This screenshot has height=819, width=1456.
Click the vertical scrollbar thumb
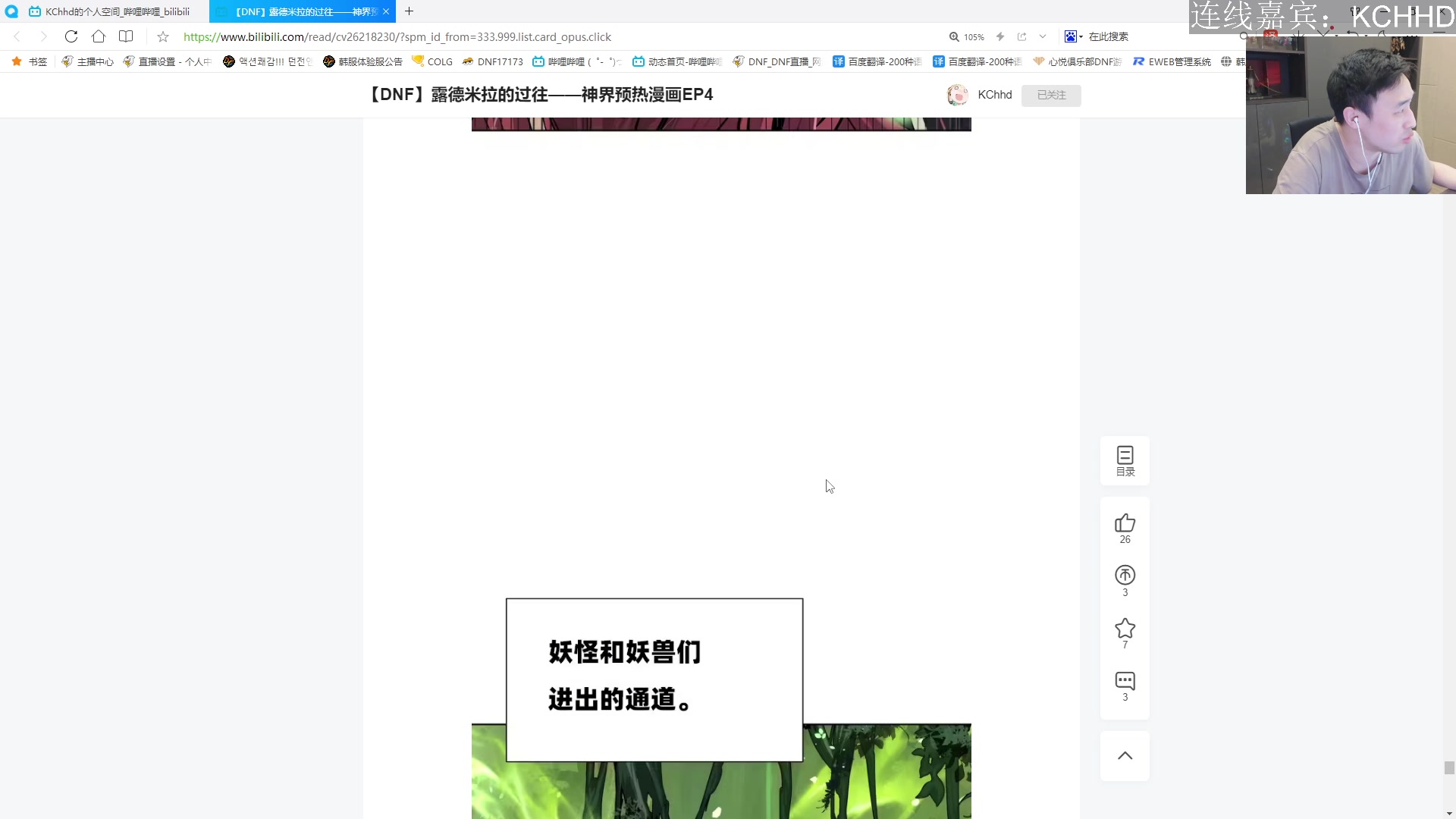click(1449, 767)
